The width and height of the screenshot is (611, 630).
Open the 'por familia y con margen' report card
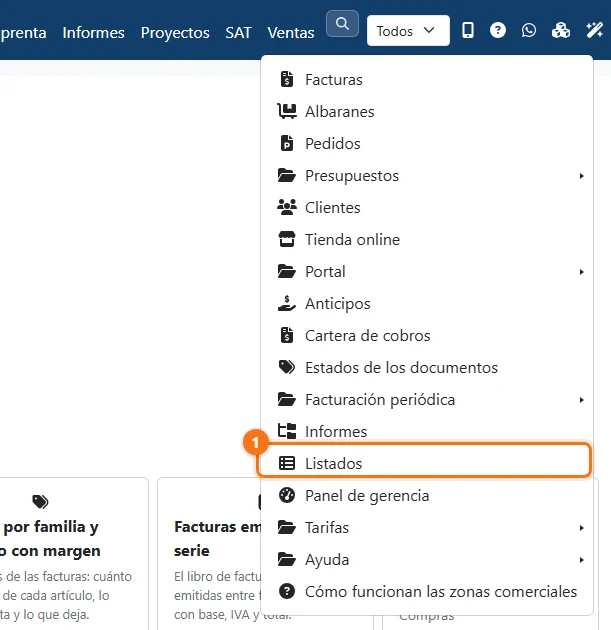click(x=74, y=554)
